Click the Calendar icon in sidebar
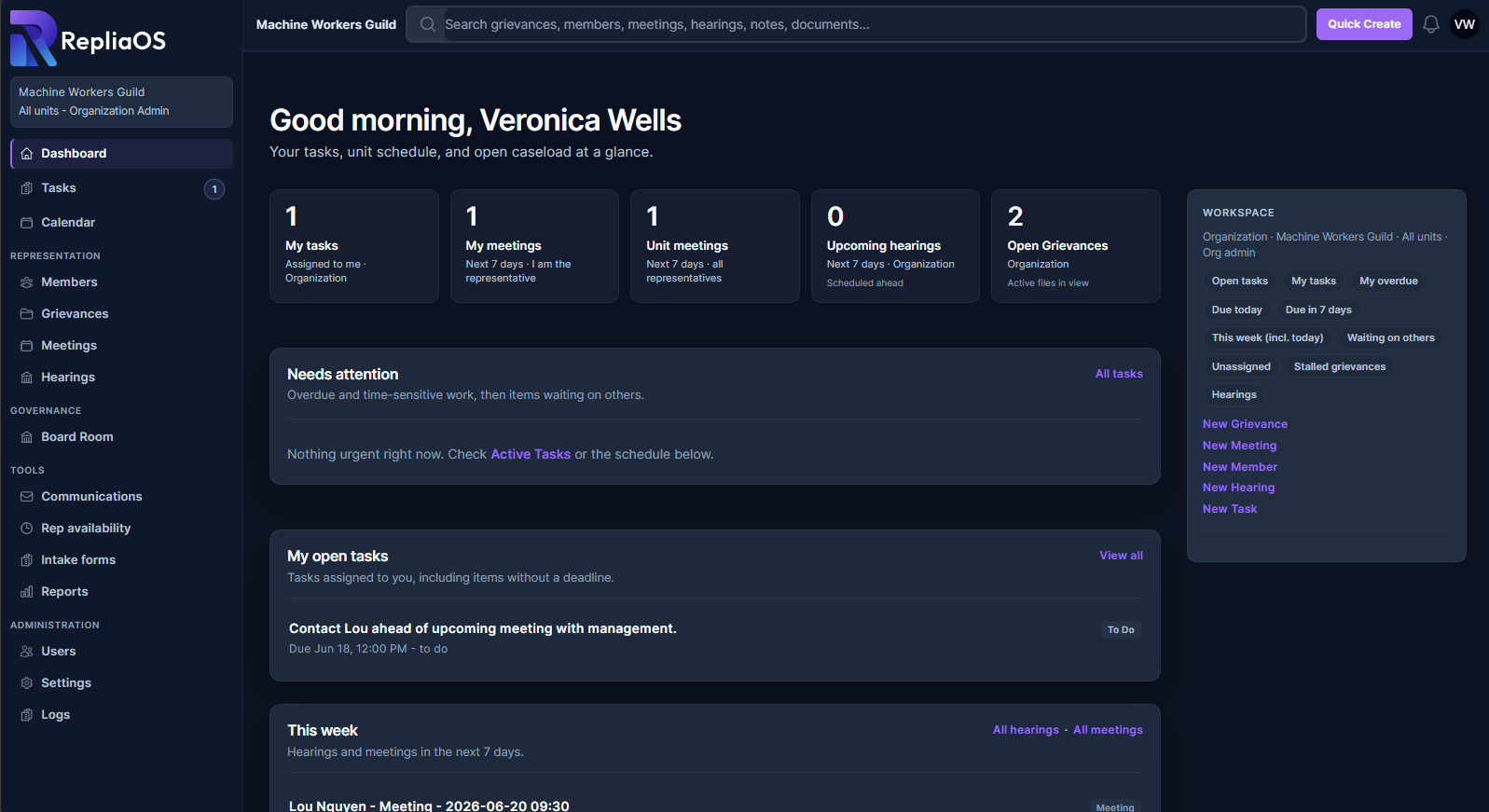The image size is (1489, 812). point(27,223)
